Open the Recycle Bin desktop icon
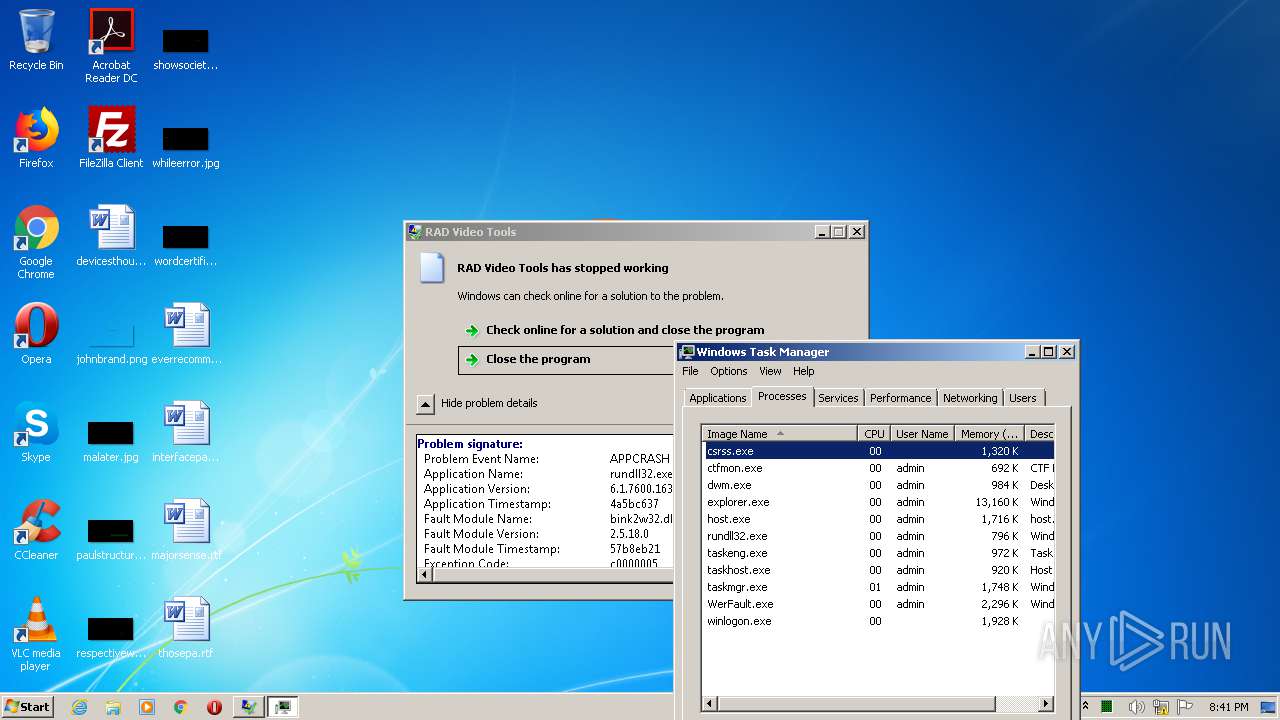The width and height of the screenshot is (1280, 720). (x=36, y=41)
